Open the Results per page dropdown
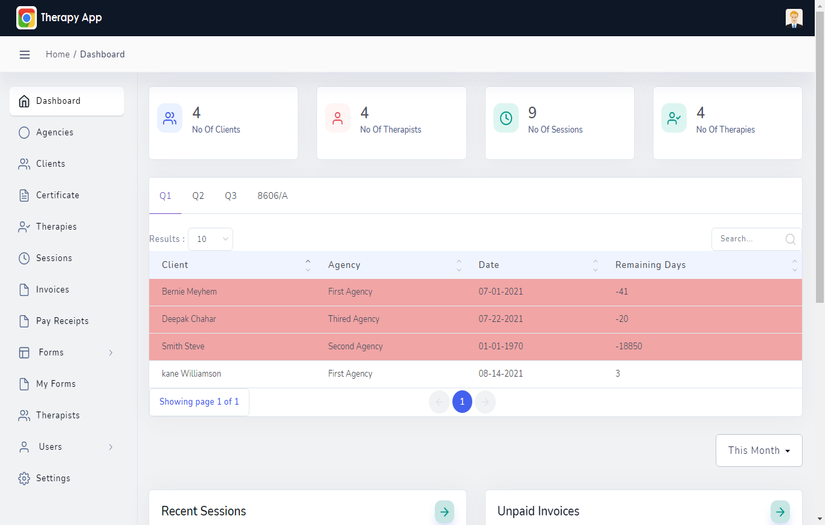 click(x=210, y=239)
